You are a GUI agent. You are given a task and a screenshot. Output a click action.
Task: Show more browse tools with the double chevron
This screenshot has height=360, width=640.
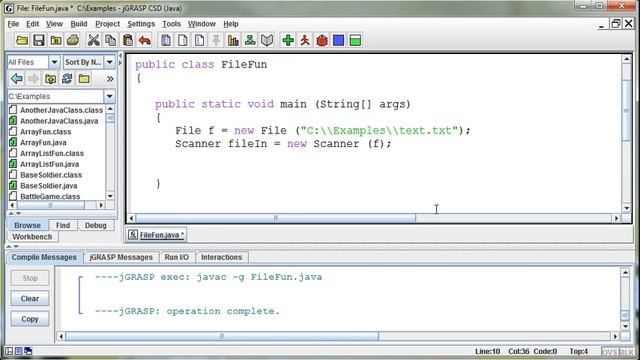(110, 79)
